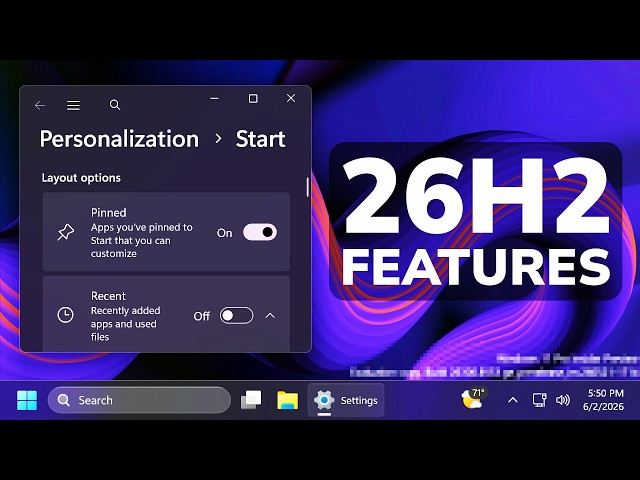Minimize the Settings window

click(214, 99)
